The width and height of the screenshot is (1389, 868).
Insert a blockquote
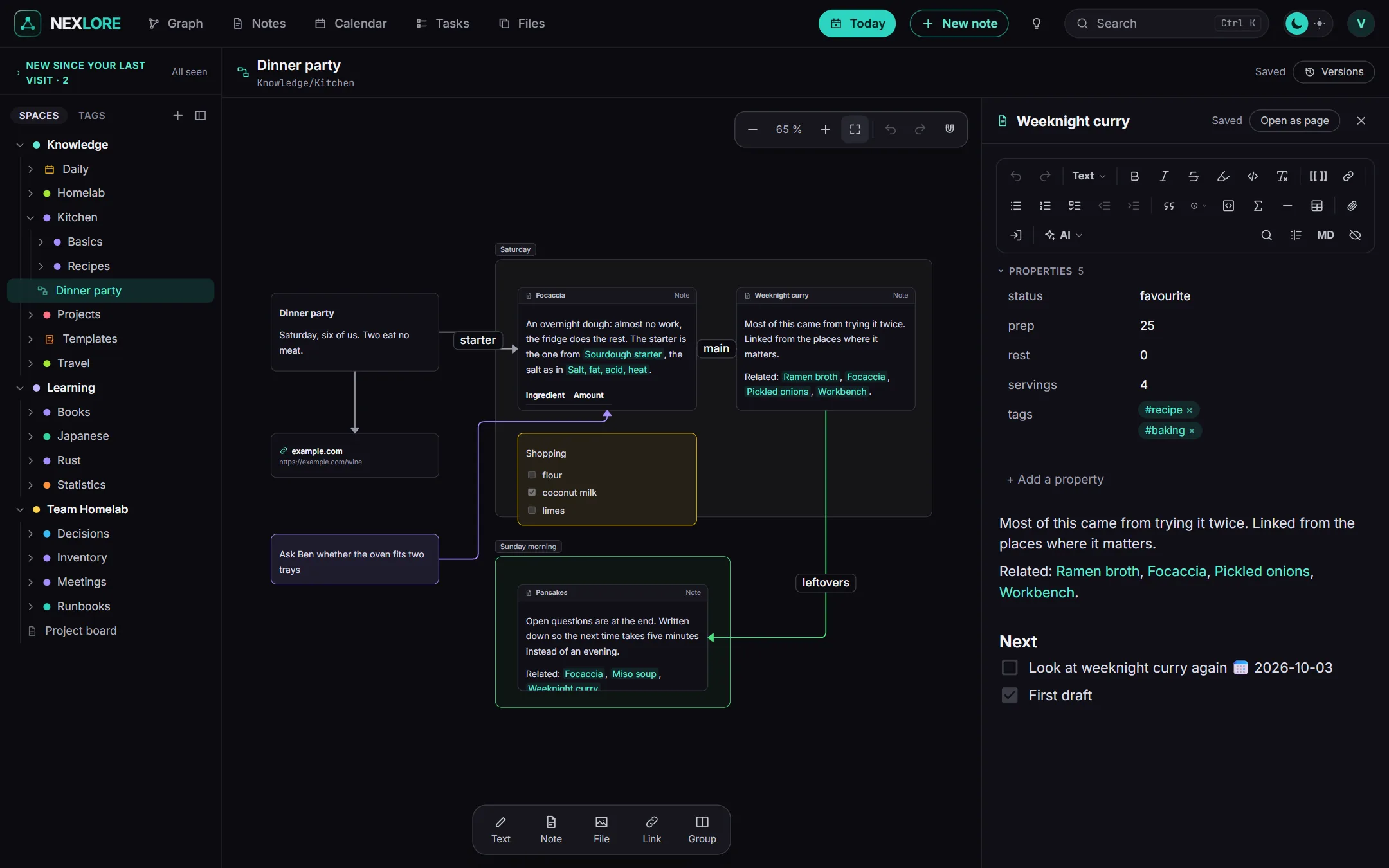tap(1169, 206)
